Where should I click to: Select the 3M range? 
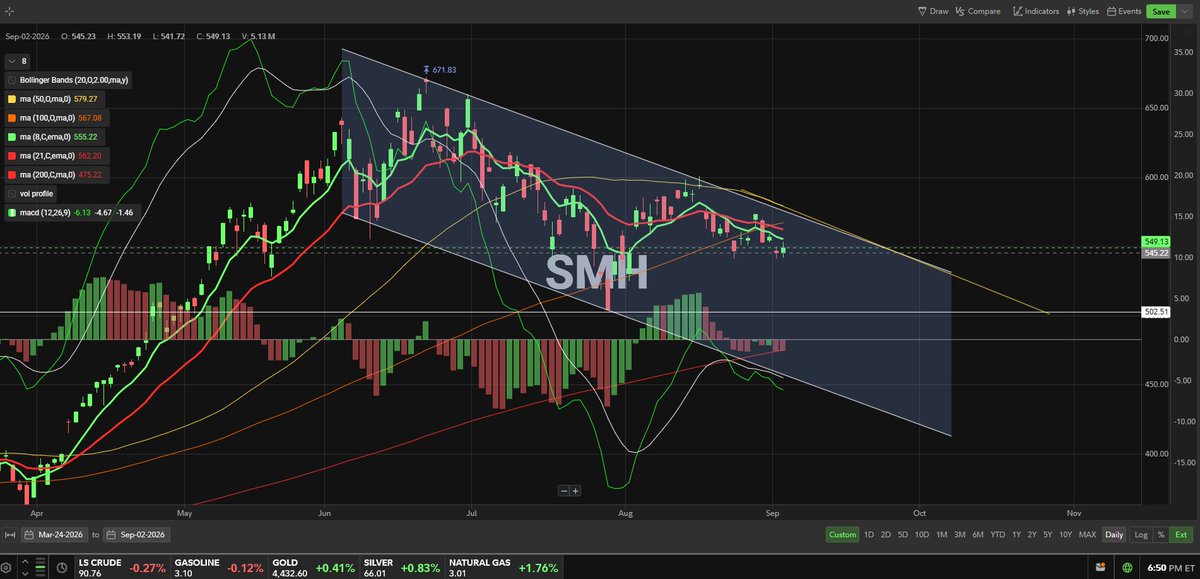(x=960, y=534)
